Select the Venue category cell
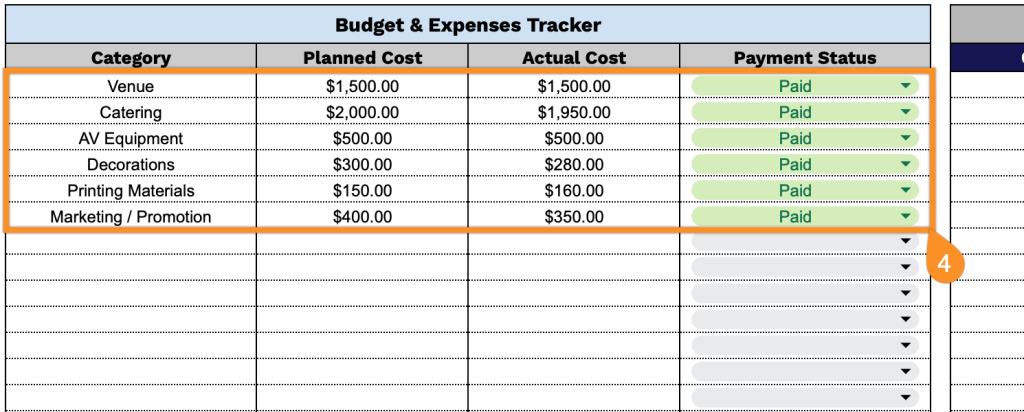1024x412 pixels. click(x=131, y=86)
